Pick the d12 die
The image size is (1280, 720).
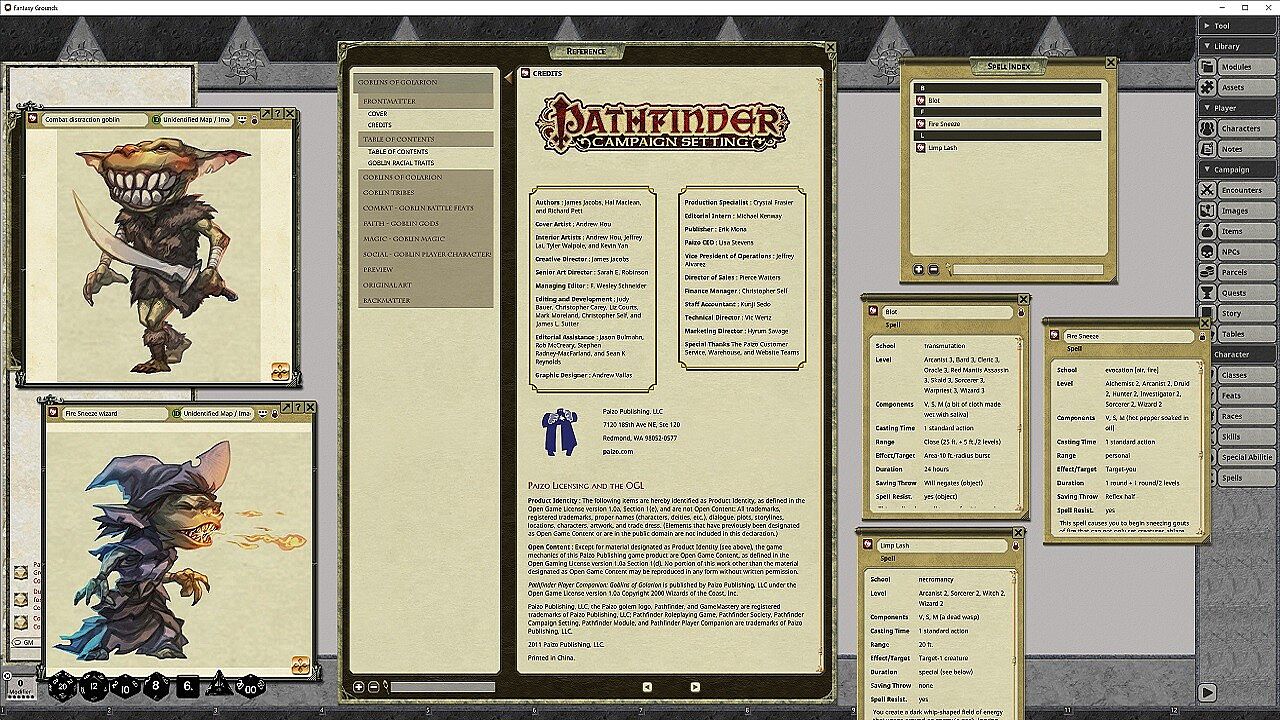click(x=94, y=687)
